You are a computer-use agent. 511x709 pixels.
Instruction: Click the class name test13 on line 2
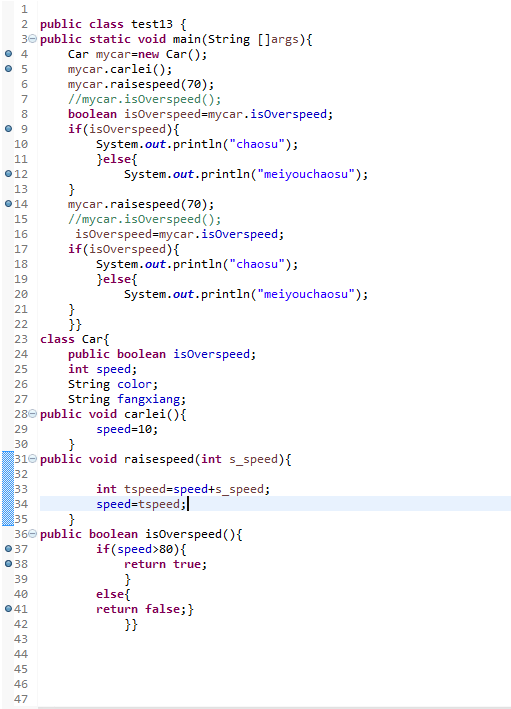152,24
